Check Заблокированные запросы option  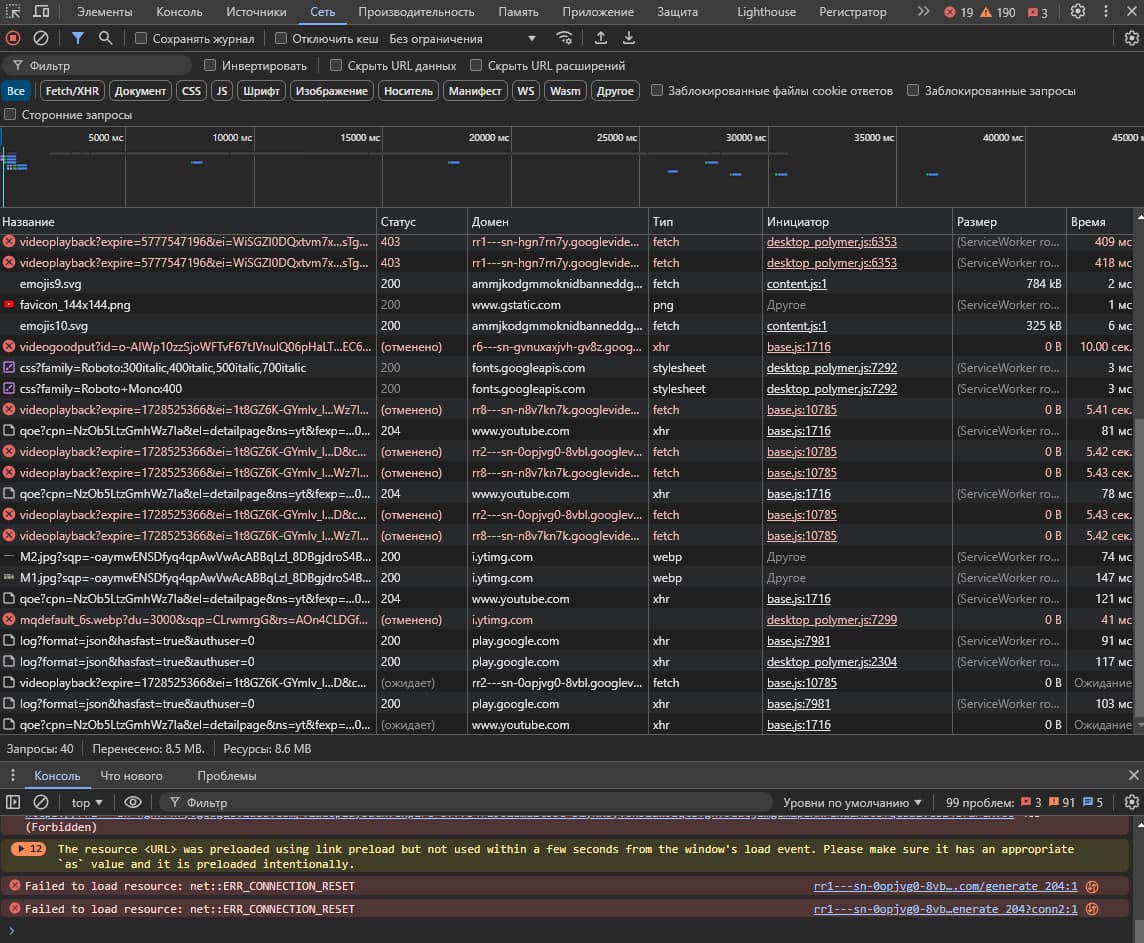(913, 90)
